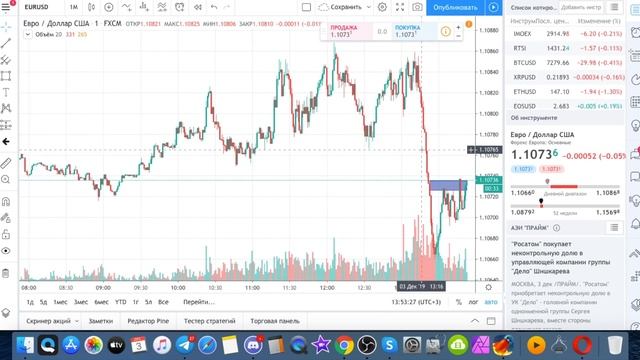Viewport: 640px width, 360px height.
Task: Click Перейти… go to date
Action: pyautogui.click(x=199, y=302)
